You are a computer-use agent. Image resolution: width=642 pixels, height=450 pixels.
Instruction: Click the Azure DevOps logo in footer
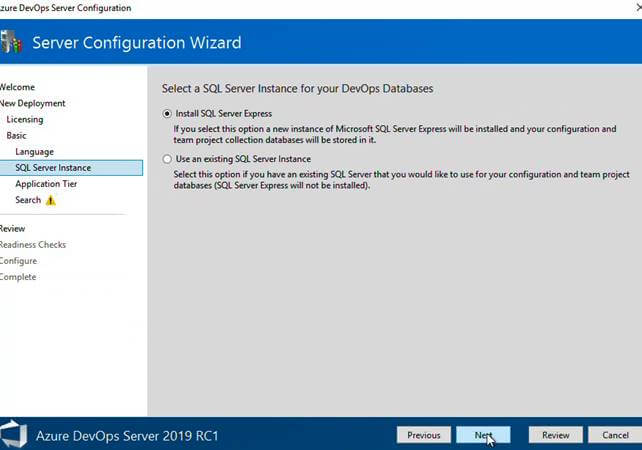[x=13, y=434]
